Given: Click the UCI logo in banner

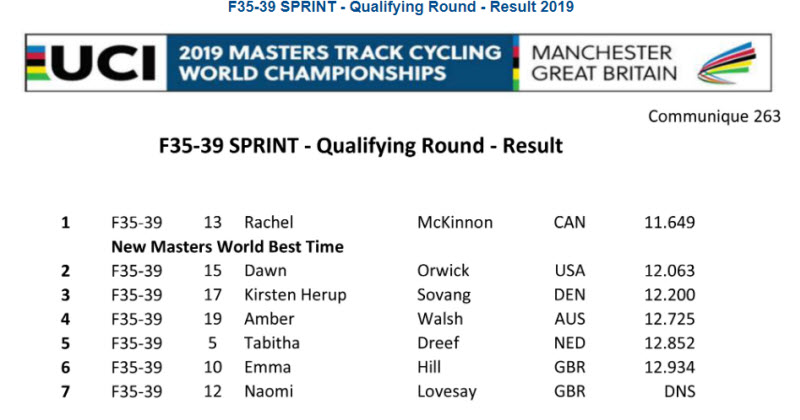Looking at the screenshot, I should [92, 63].
